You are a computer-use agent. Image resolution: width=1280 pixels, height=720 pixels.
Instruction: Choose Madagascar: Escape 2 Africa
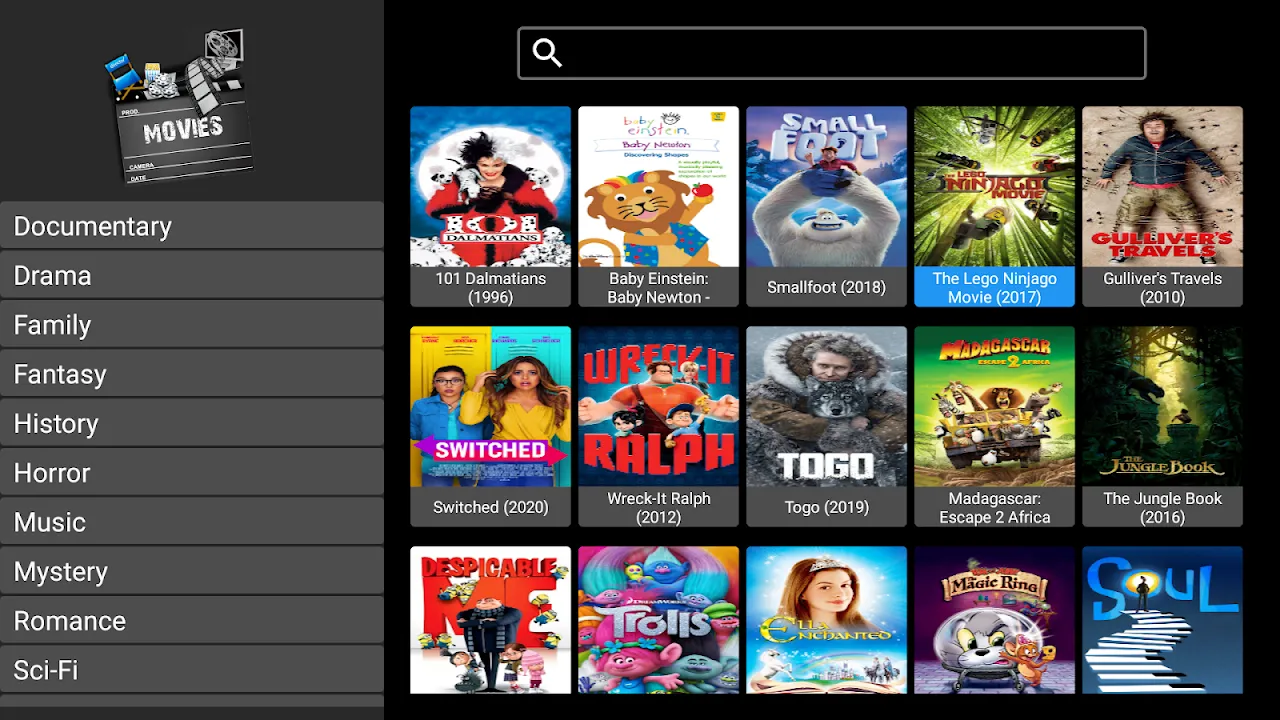click(995, 427)
